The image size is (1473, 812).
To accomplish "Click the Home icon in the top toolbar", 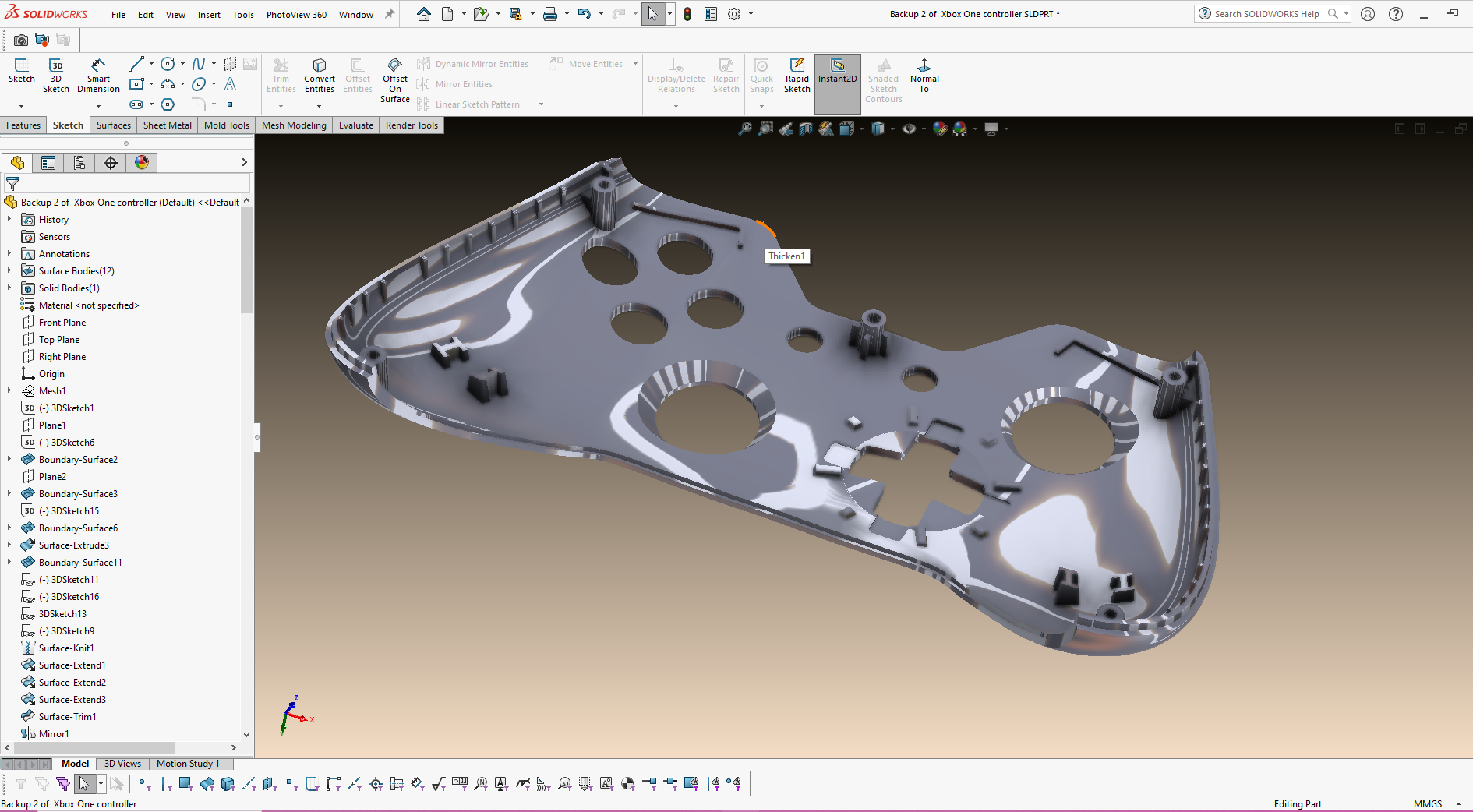I will click(423, 14).
